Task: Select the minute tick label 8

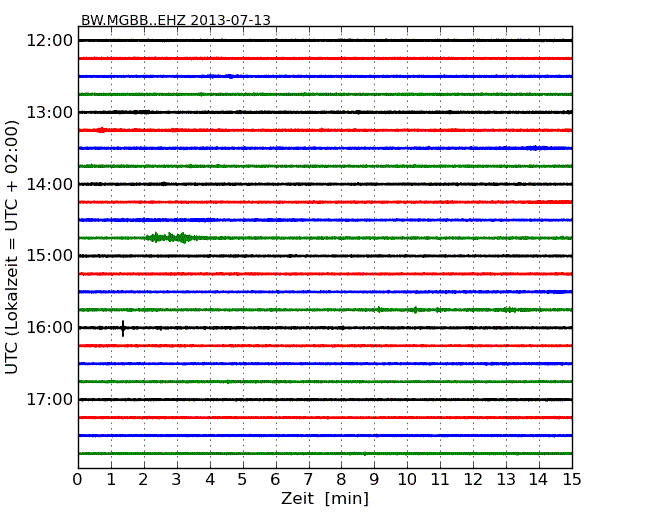Action: tap(341, 479)
